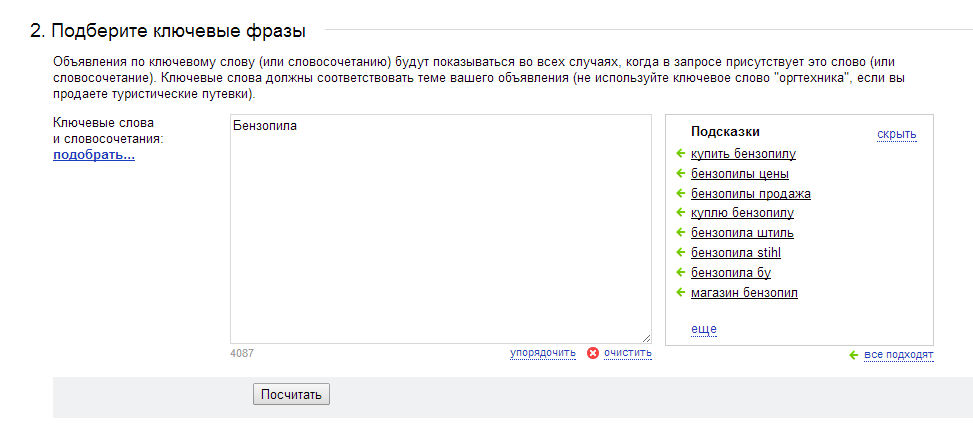Grab the text area resize handle corner
The image size is (973, 425).
(647, 339)
